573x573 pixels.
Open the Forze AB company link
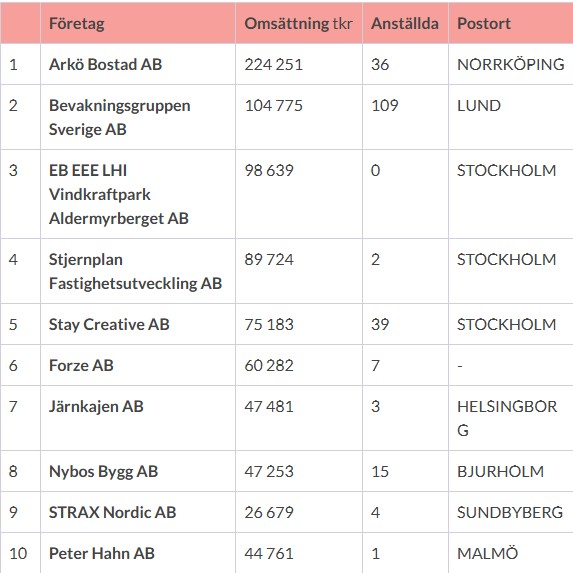(81, 365)
